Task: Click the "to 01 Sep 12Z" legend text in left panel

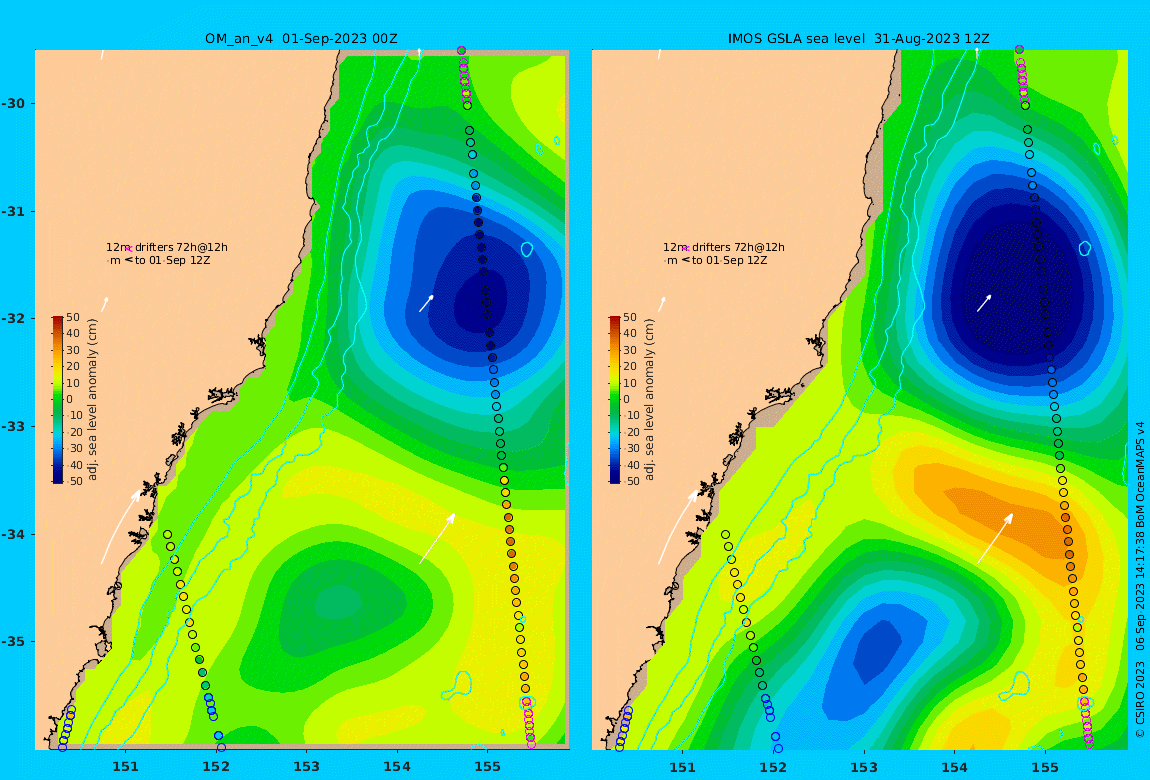Action: (172, 260)
